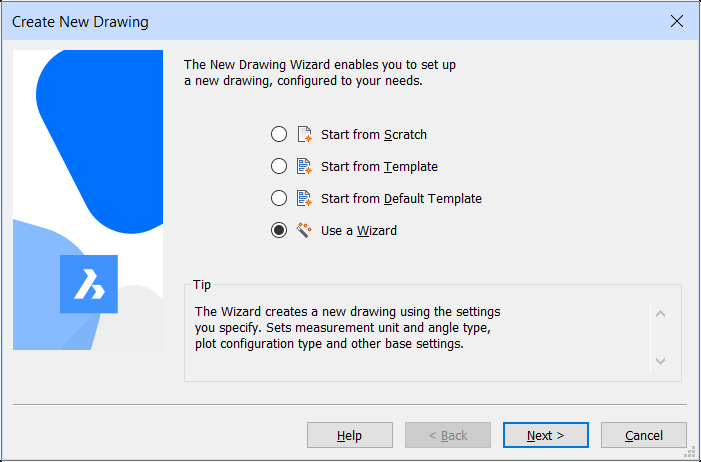This screenshot has height=462, width=701.
Task: Click the BricsCAD logo square
Action: click(89, 284)
